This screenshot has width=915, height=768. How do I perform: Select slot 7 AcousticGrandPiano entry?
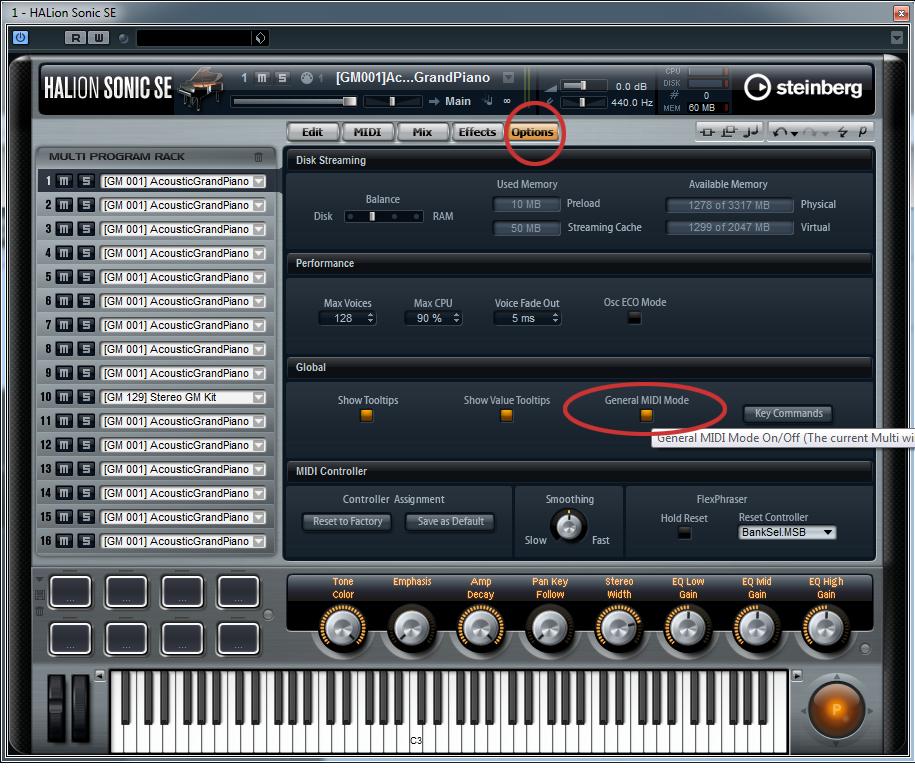coord(176,325)
